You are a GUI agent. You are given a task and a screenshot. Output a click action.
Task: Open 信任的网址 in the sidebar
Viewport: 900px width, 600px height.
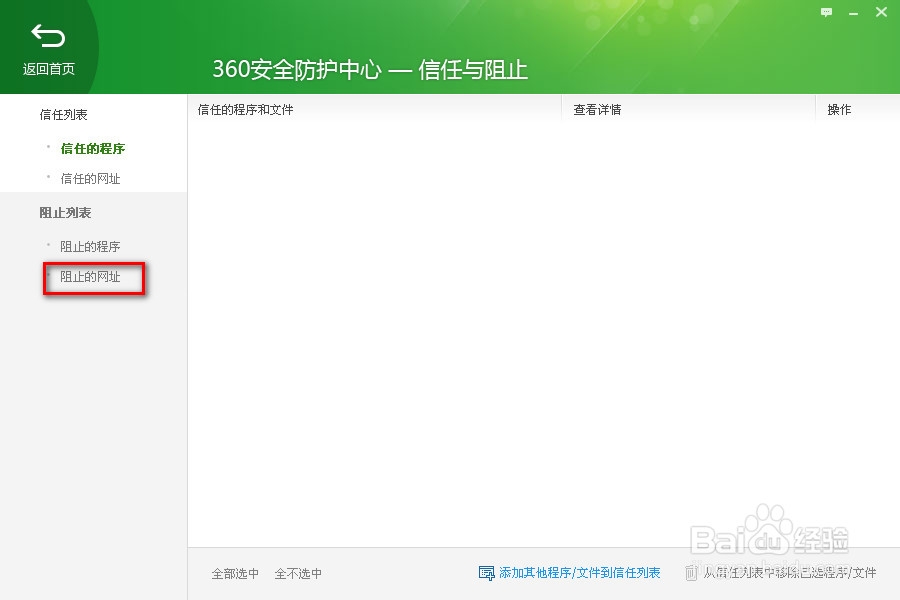coord(90,179)
